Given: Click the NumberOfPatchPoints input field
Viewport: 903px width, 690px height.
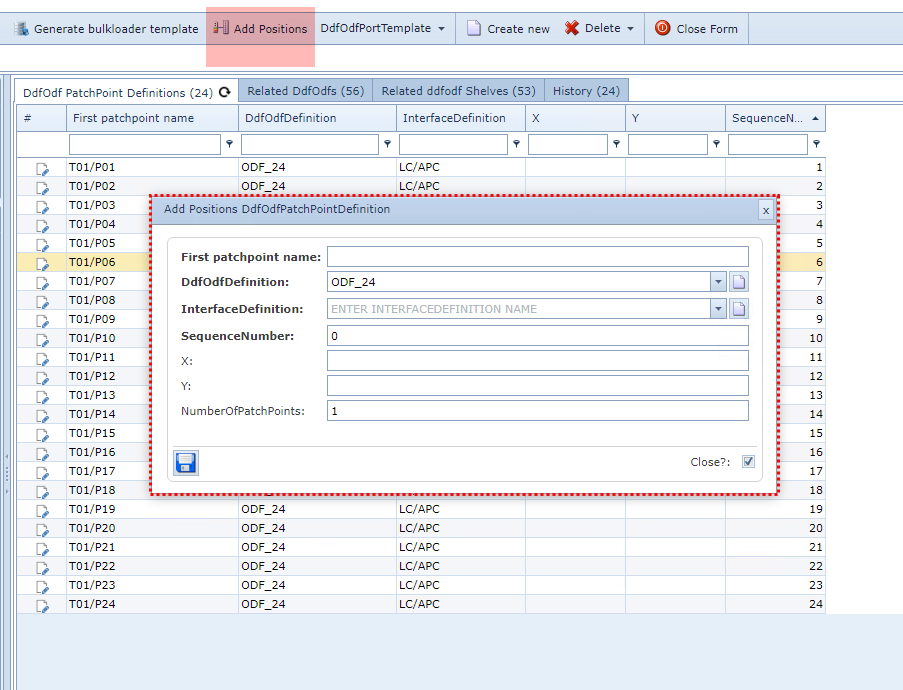Looking at the screenshot, I should pyautogui.click(x=537, y=411).
